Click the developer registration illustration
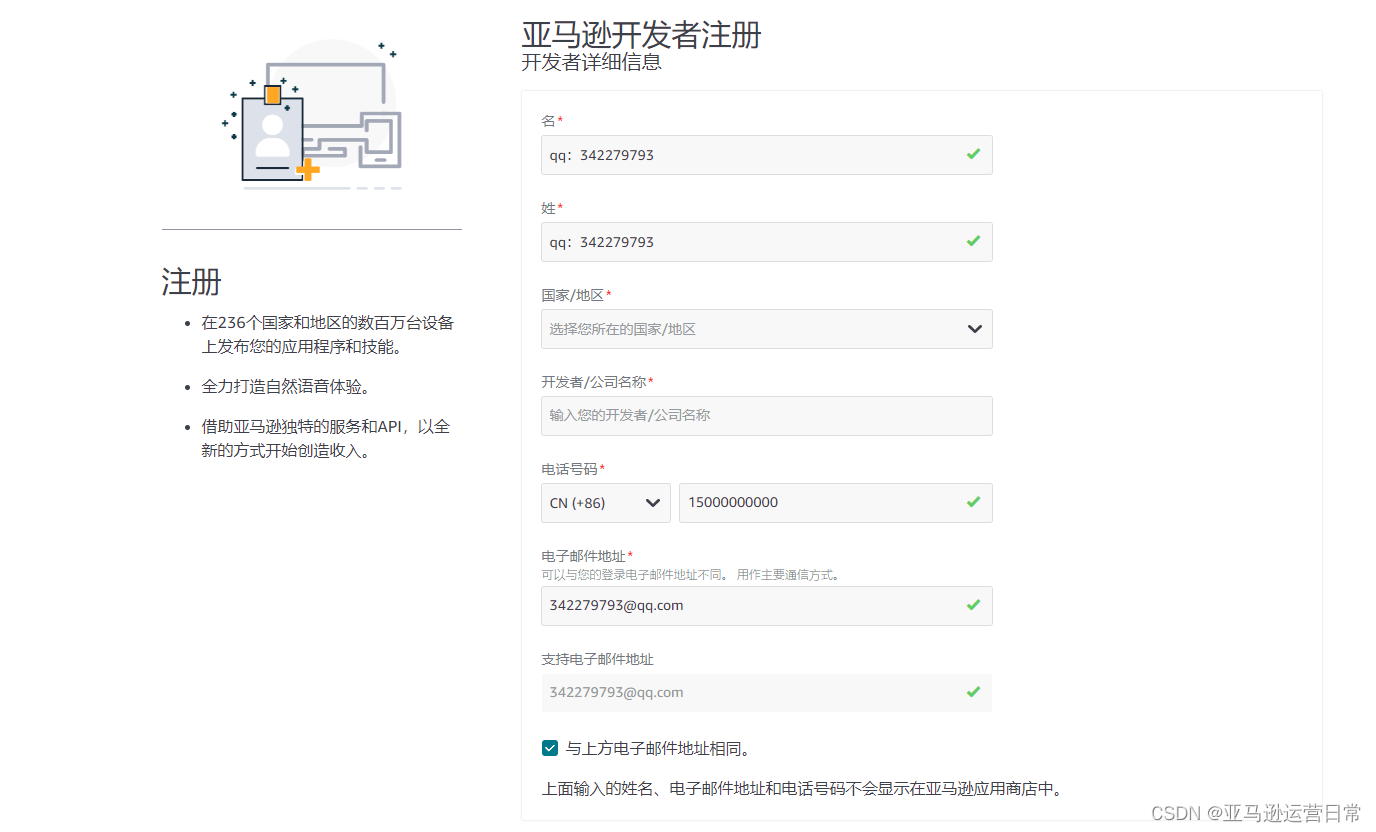Viewport: 1376px width, 832px height. tap(312, 115)
